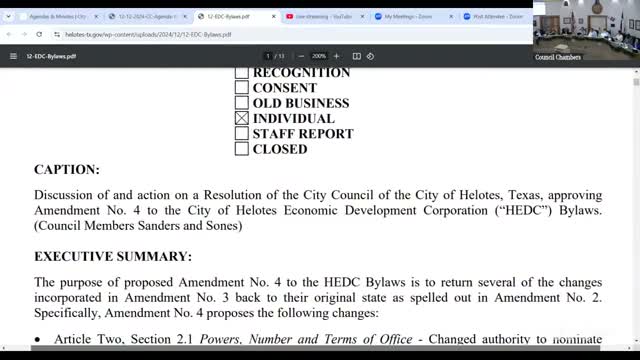Go back in browser history
Screen dimensions: 640x360
[x=9, y=34]
